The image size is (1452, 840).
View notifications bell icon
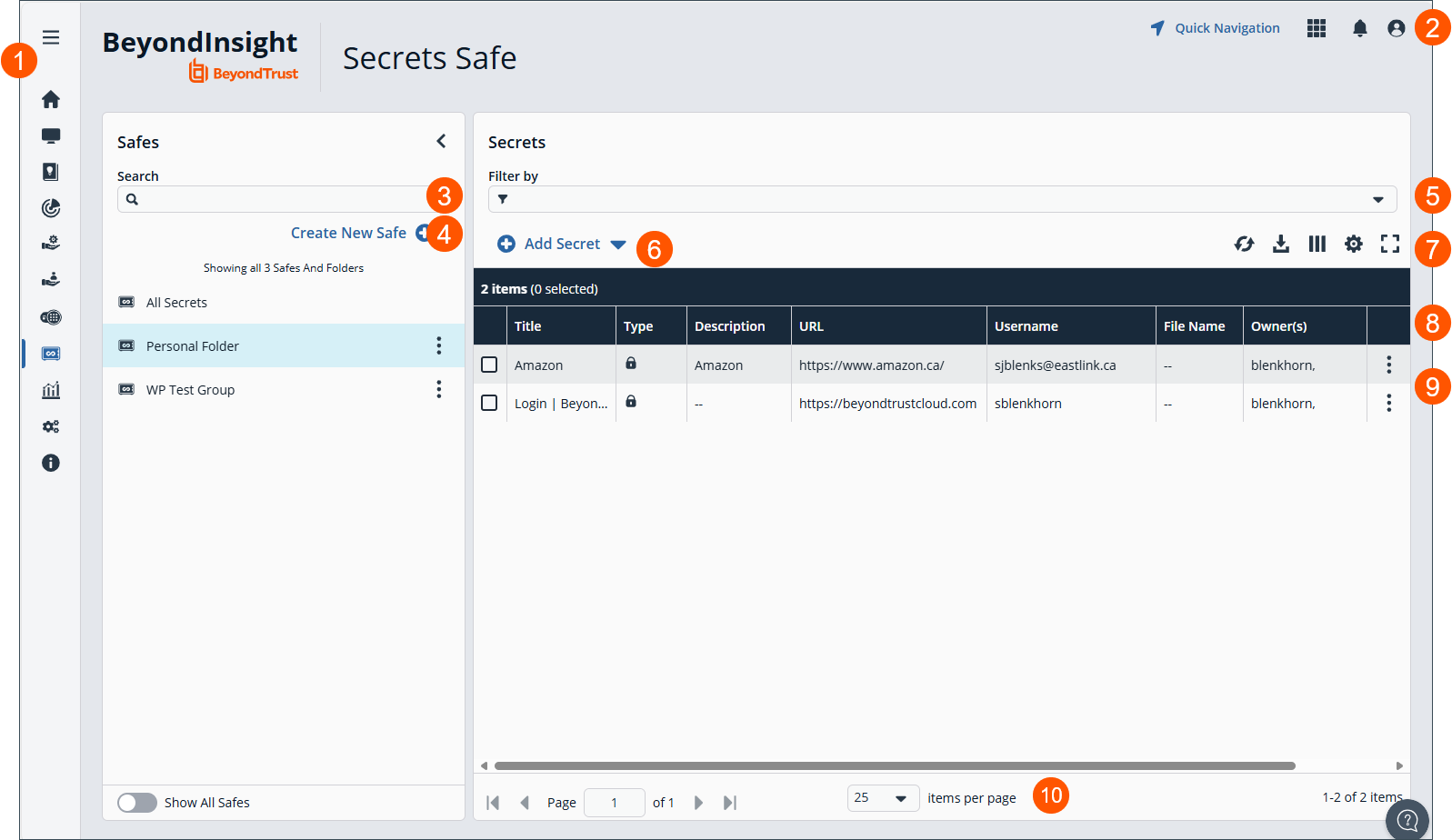(1360, 28)
